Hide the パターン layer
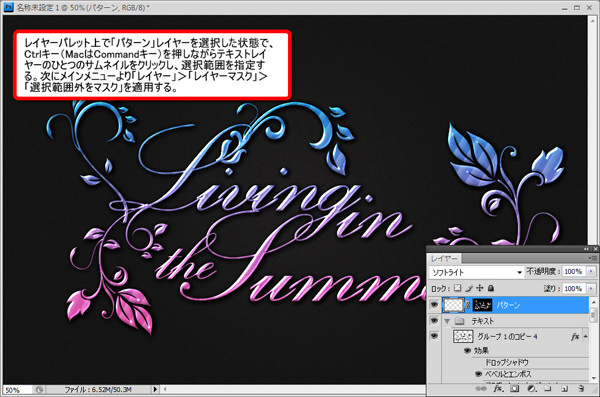This screenshot has height=397, width=600. point(434,305)
